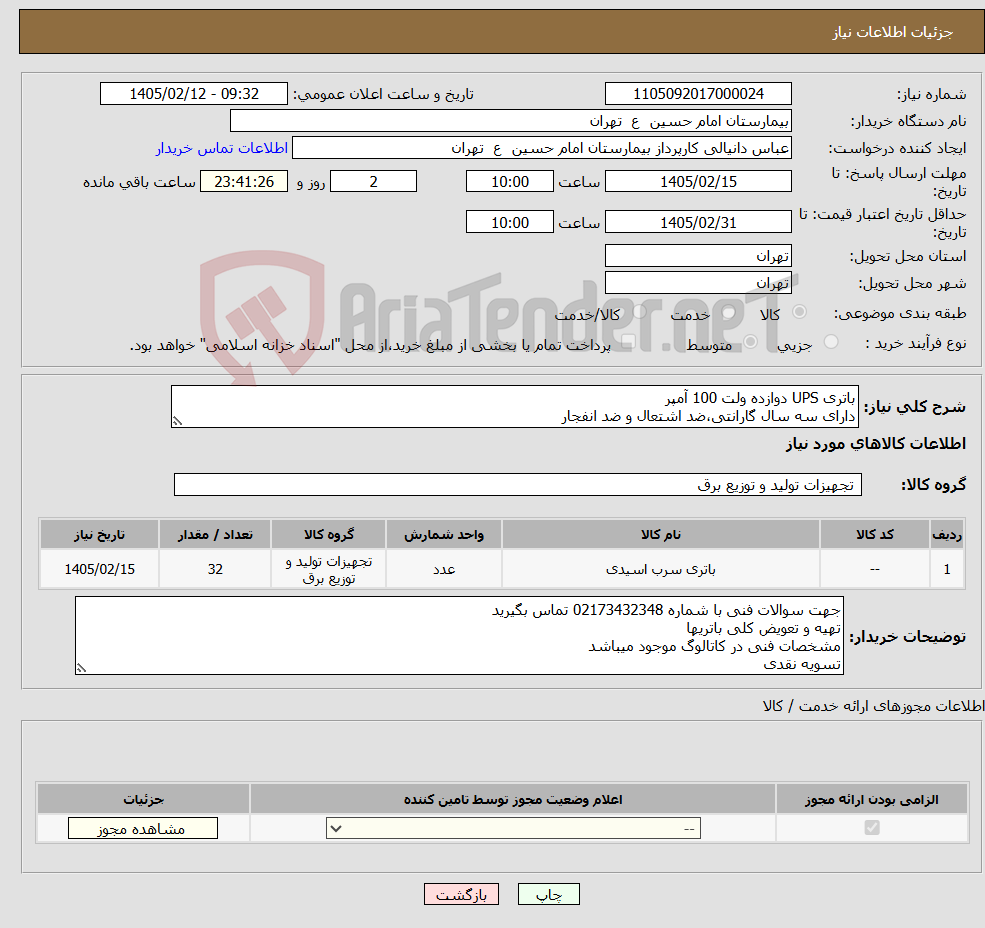Click the remaining days field showing 2
Viewport: 985px width, 928px height.
[x=373, y=182]
